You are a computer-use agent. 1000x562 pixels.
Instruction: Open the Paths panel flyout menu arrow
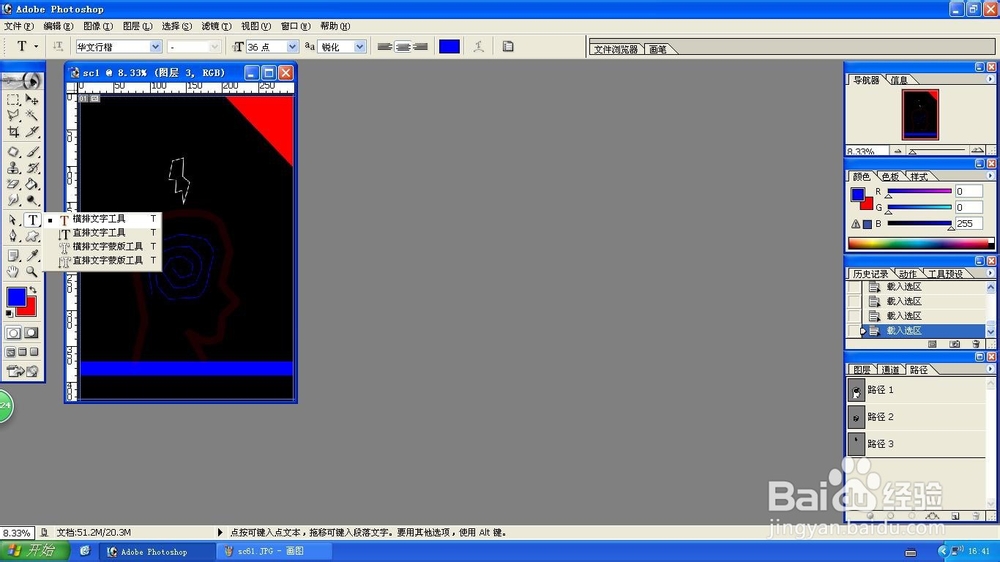[x=990, y=369]
